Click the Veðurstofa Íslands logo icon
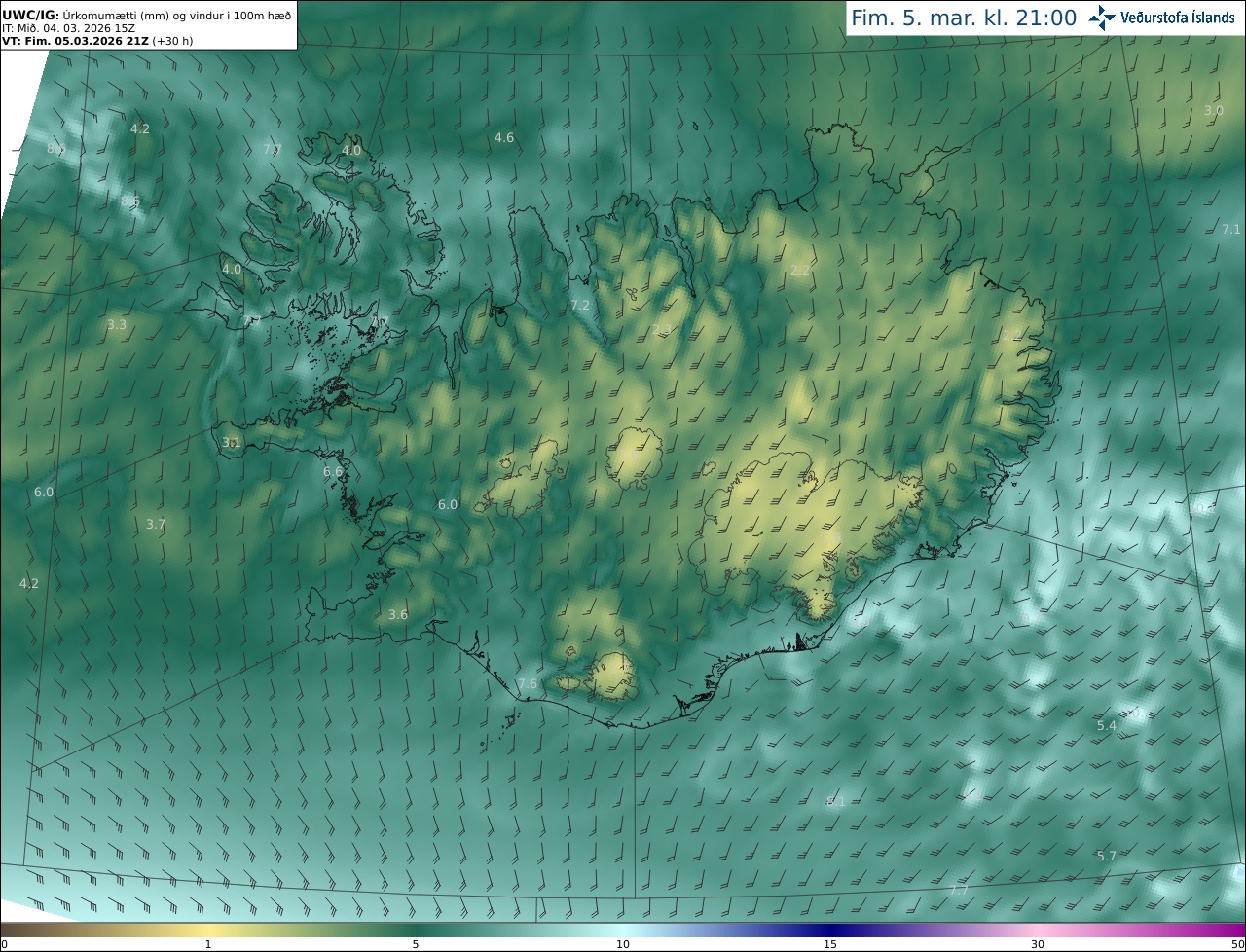 [x=1102, y=18]
